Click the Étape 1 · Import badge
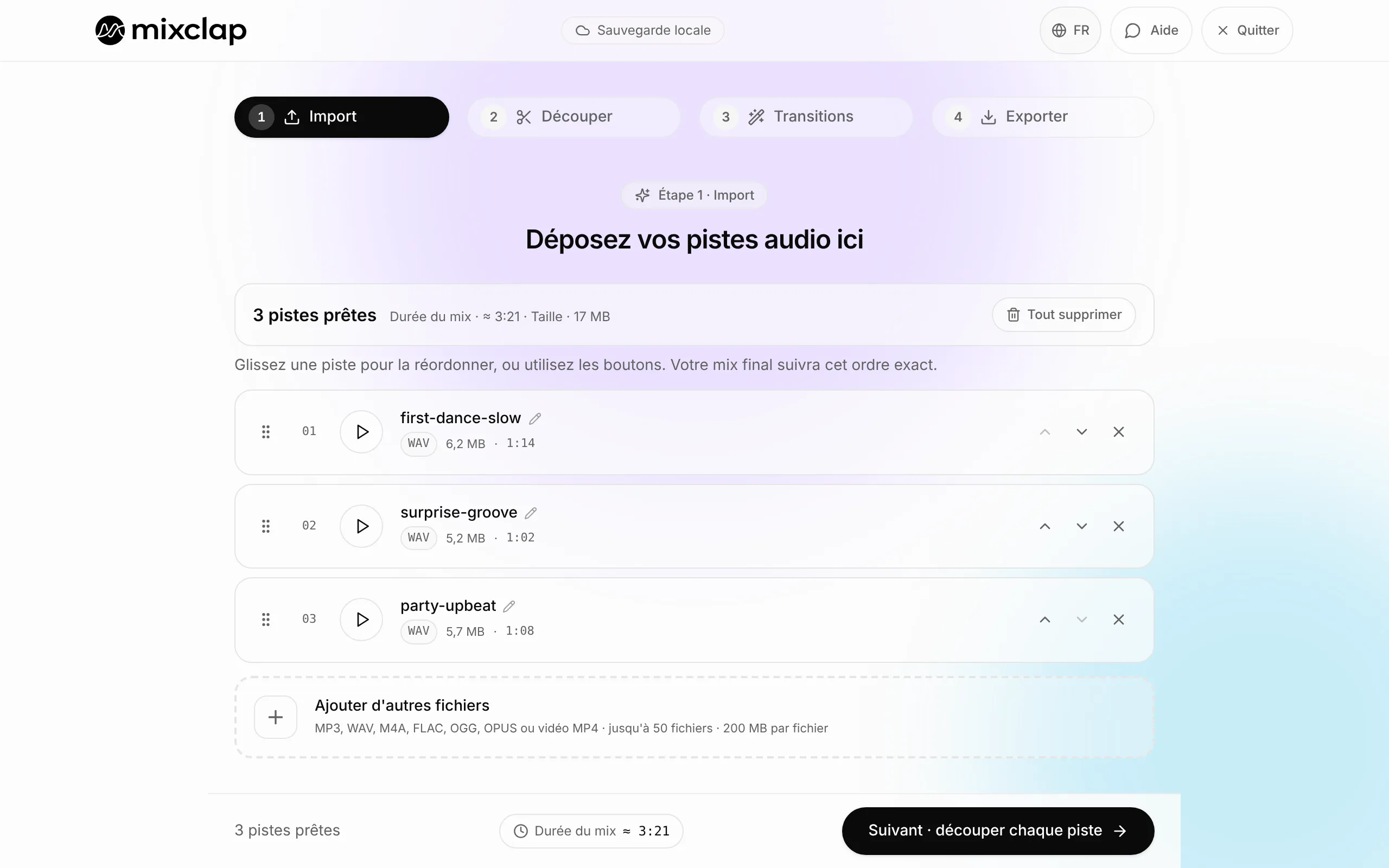The height and width of the screenshot is (868, 1389). coord(694,195)
